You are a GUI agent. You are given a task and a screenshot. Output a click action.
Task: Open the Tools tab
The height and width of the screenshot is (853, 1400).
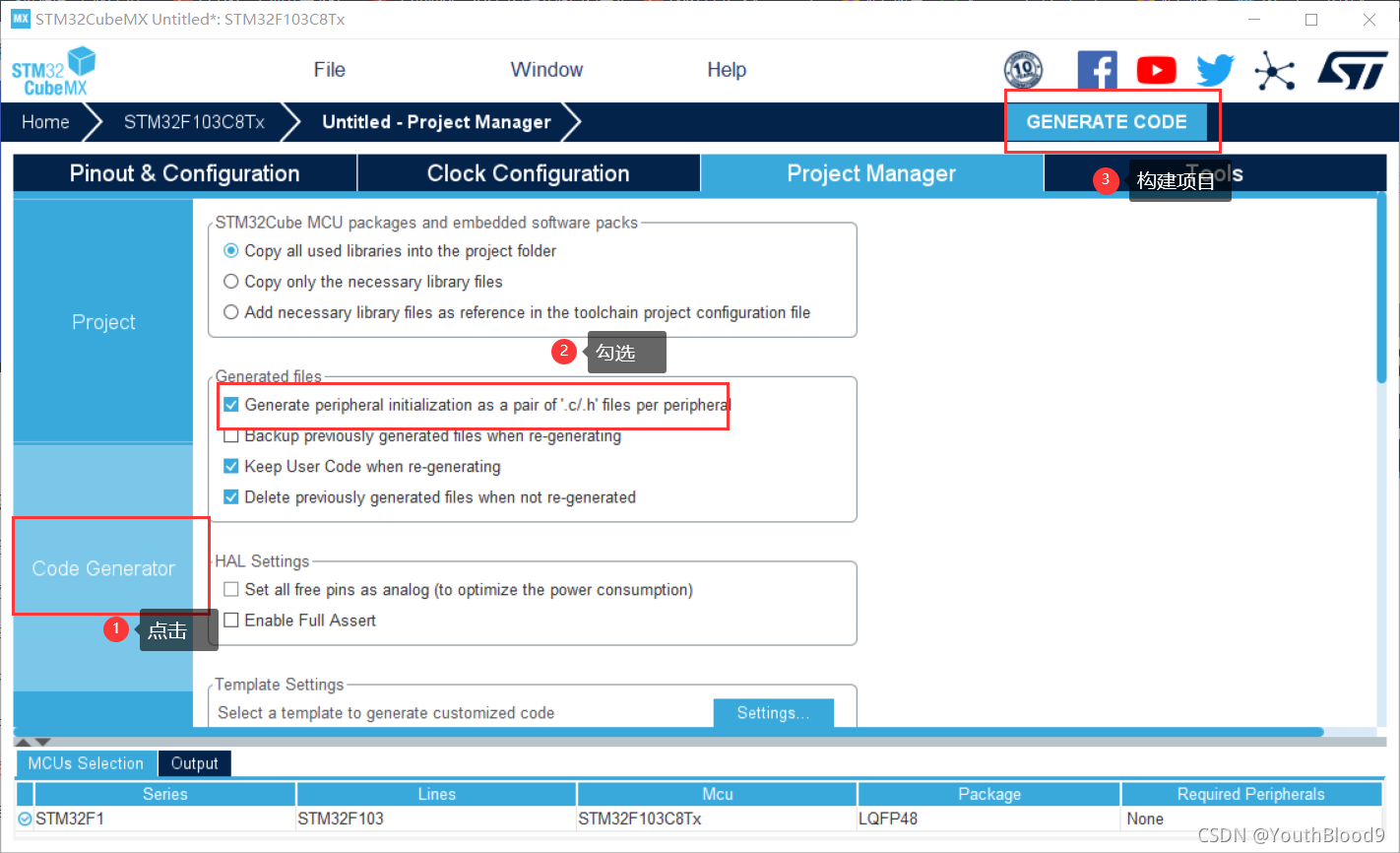pos(1215,173)
